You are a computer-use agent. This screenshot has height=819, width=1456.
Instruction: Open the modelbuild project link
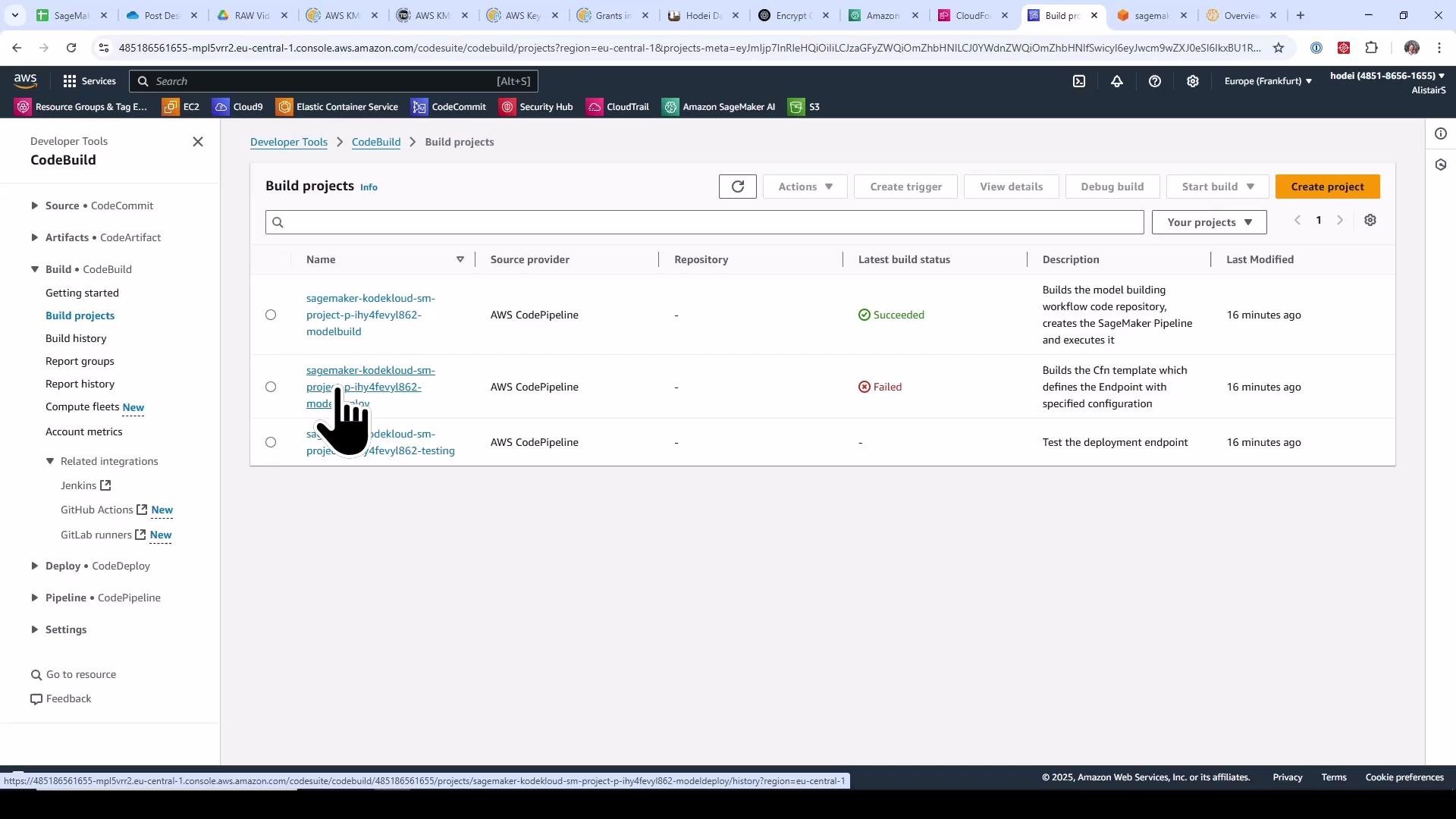(x=371, y=315)
